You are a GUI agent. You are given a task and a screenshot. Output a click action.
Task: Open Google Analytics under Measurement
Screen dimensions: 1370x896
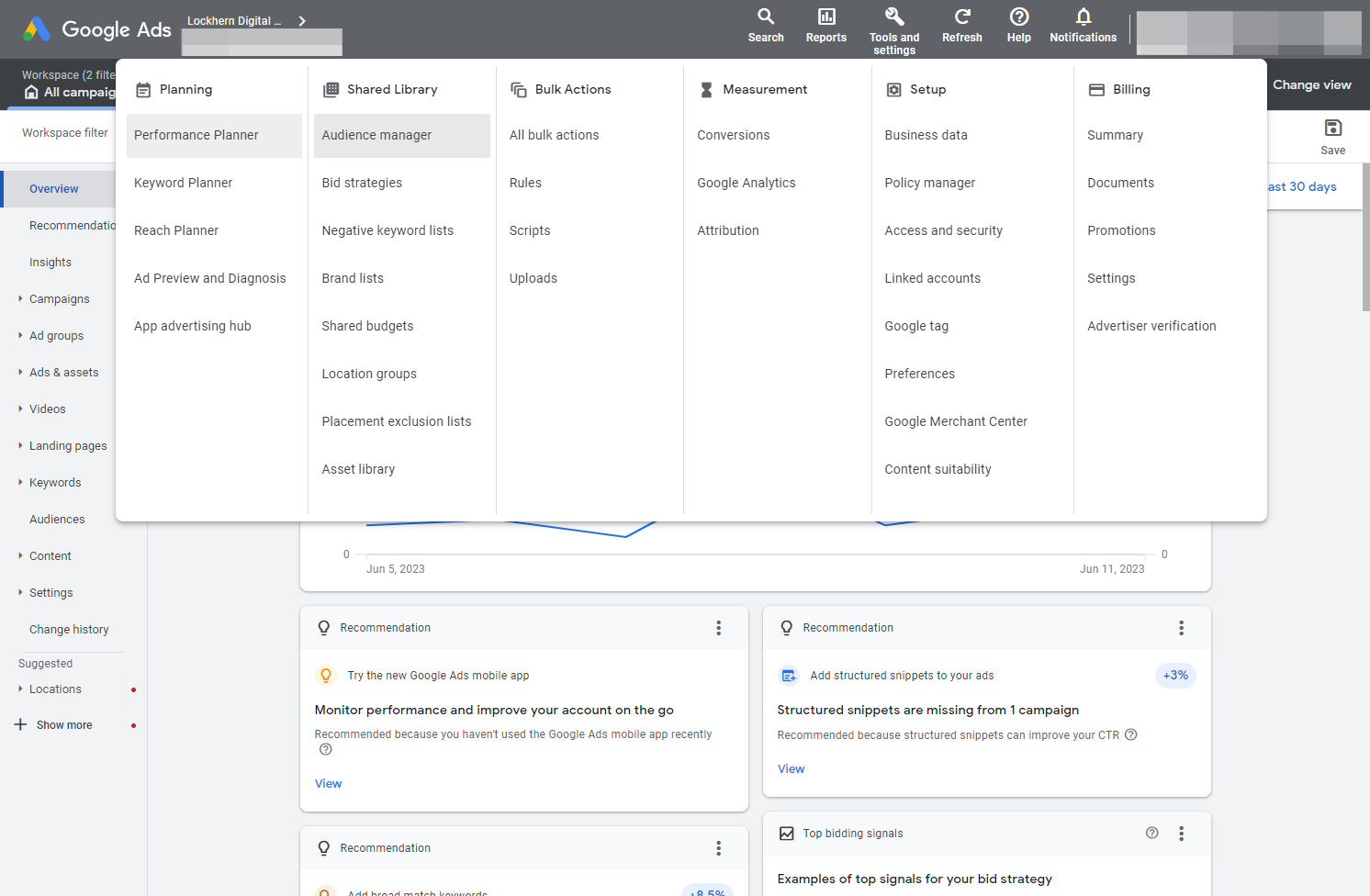[x=747, y=183]
